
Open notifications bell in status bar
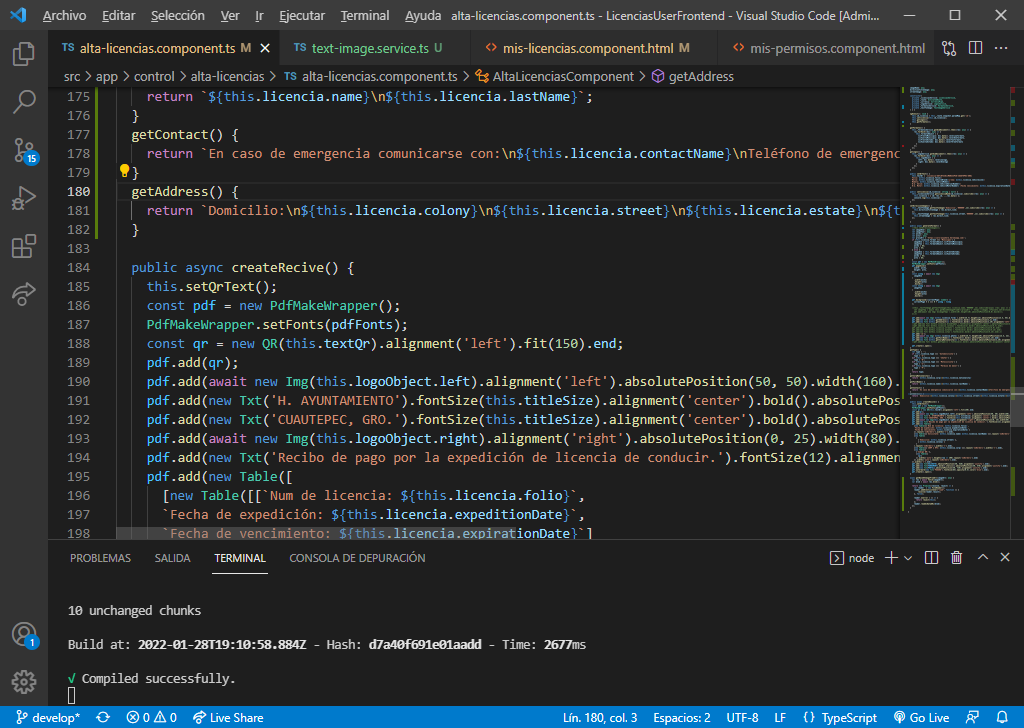(1002, 718)
